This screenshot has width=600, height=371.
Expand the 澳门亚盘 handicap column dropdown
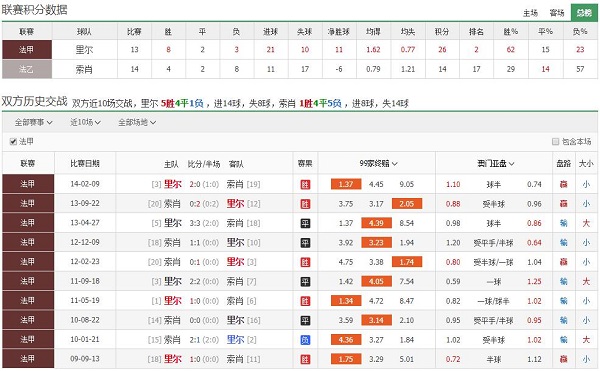496,164
